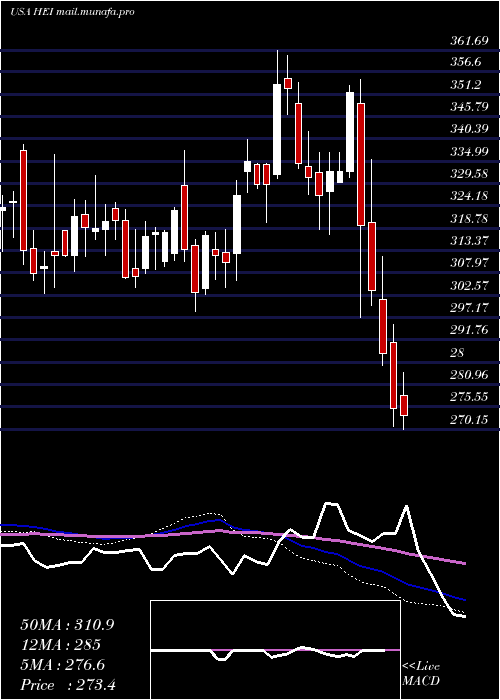The height and width of the screenshot is (700, 500).
Task: Click the 302.57 price axis label
Action: point(468,285)
